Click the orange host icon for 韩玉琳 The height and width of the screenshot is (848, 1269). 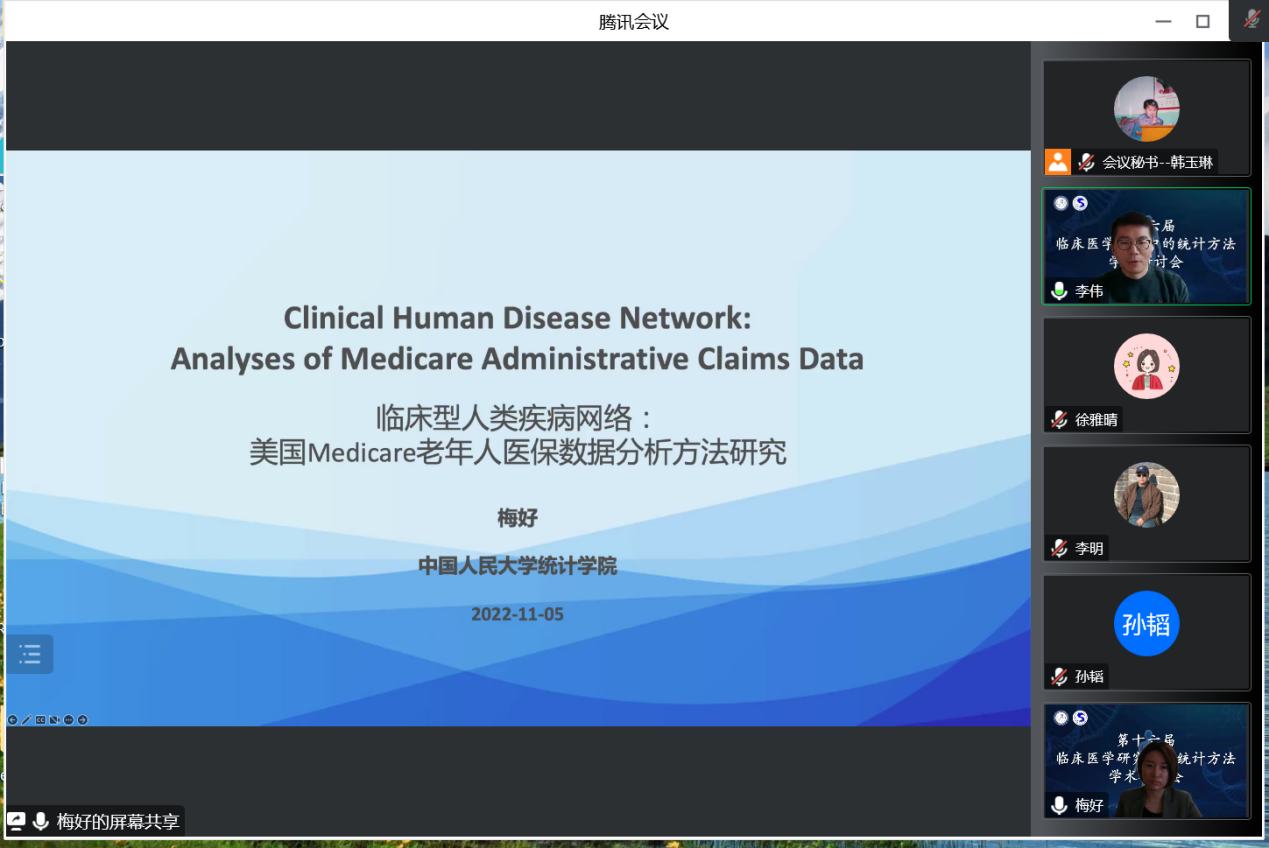pyautogui.click(x=1058, y=162)
